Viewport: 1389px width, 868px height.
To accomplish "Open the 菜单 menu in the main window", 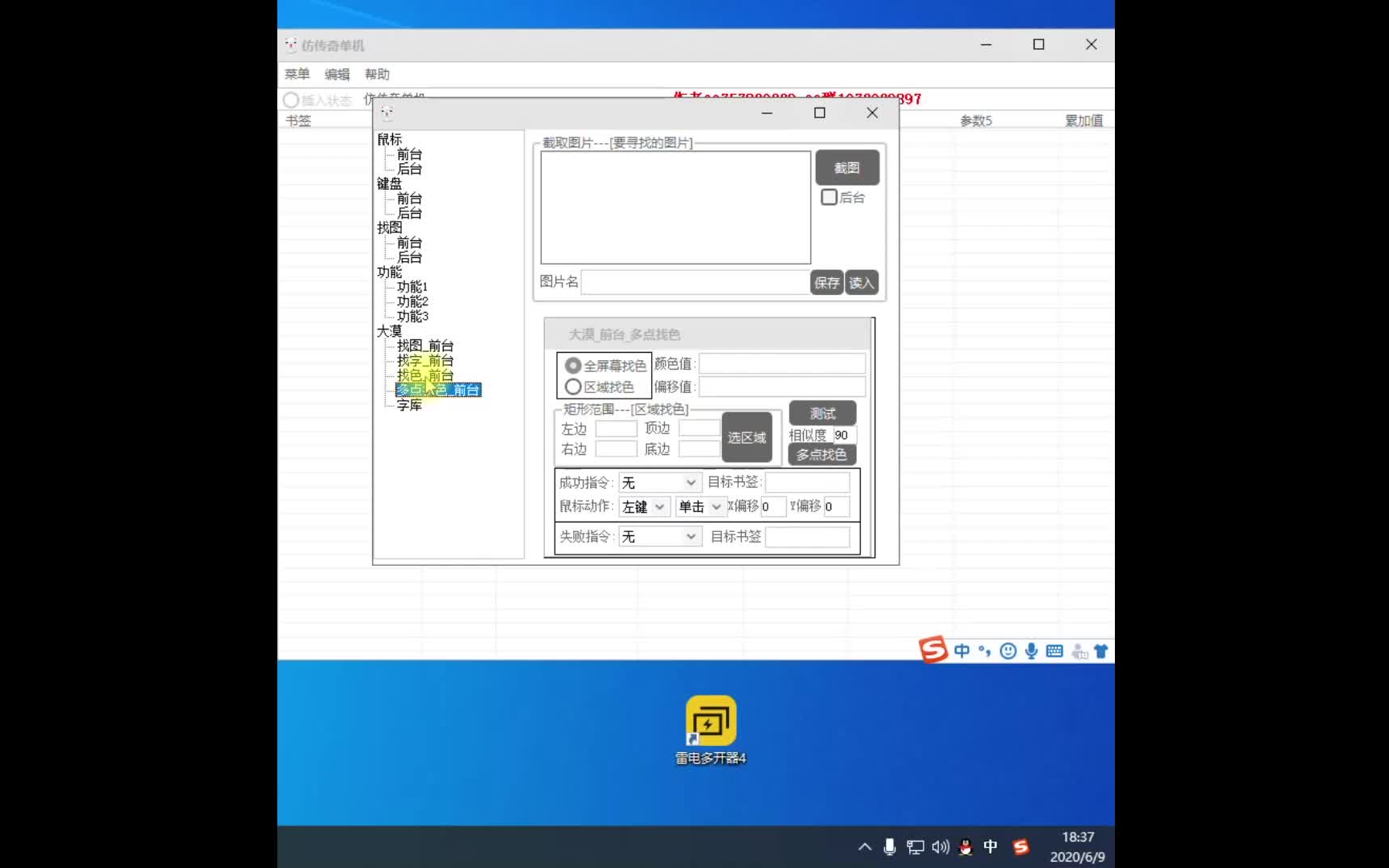I will 297,74.
